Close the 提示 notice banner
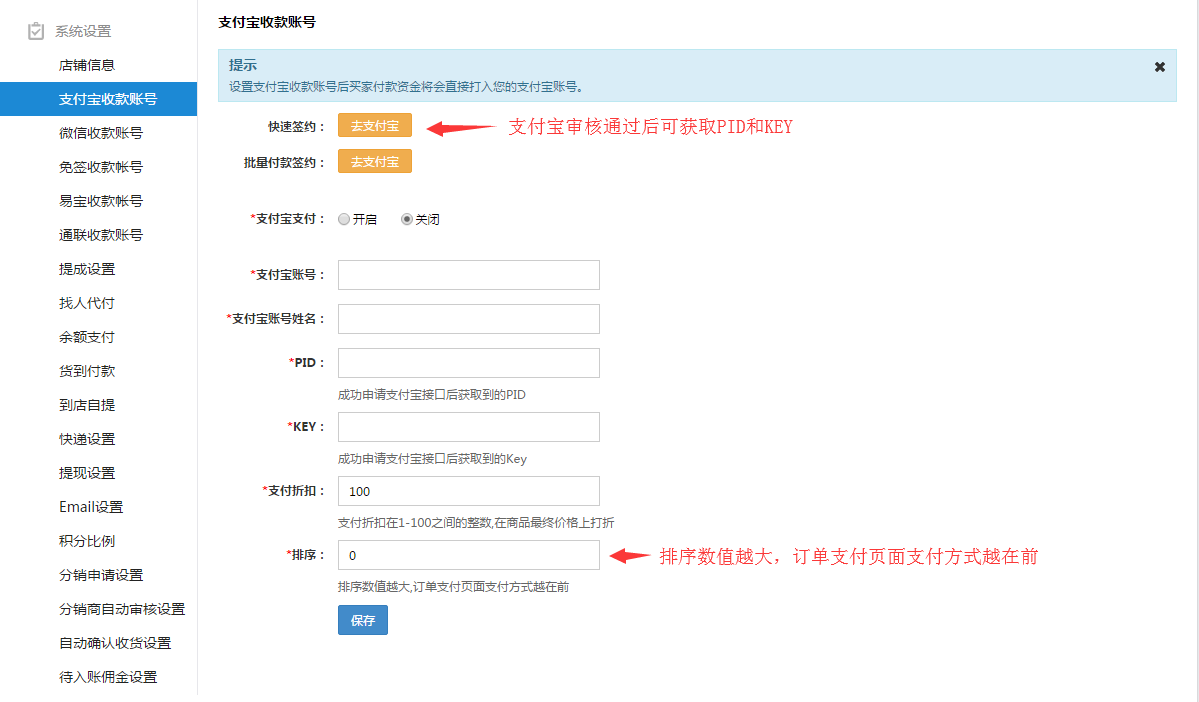This screenshot has height=702, width=1199. click(x=1160, y=67)
